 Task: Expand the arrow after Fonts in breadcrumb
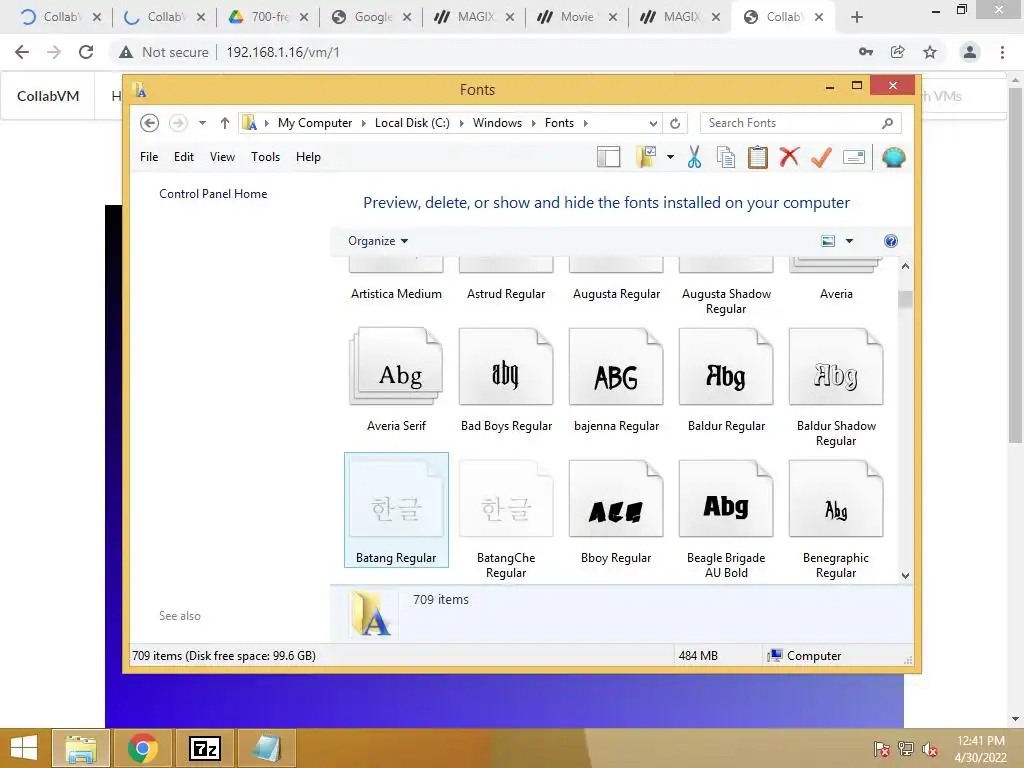coord(585,123)
